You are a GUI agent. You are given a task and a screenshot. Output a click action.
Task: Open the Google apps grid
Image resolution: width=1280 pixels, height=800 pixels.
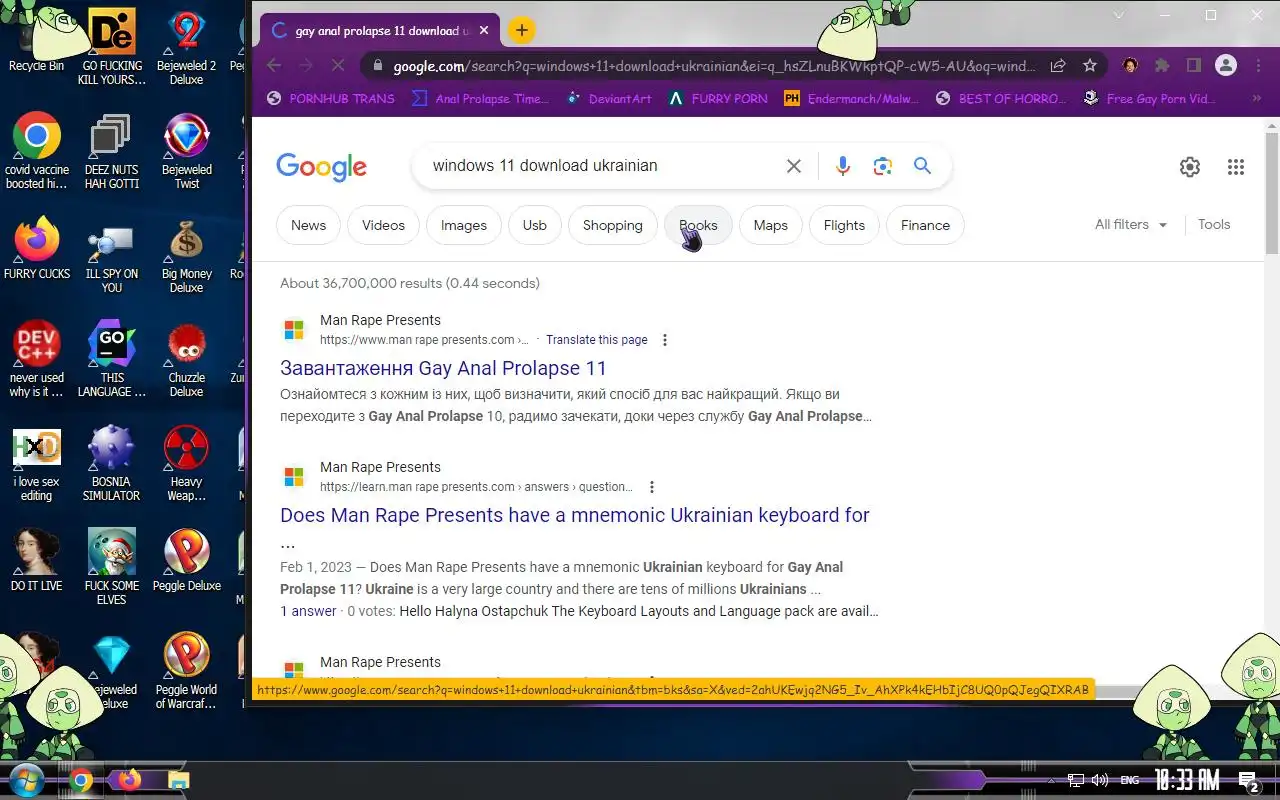click(x=1236, y=167)
